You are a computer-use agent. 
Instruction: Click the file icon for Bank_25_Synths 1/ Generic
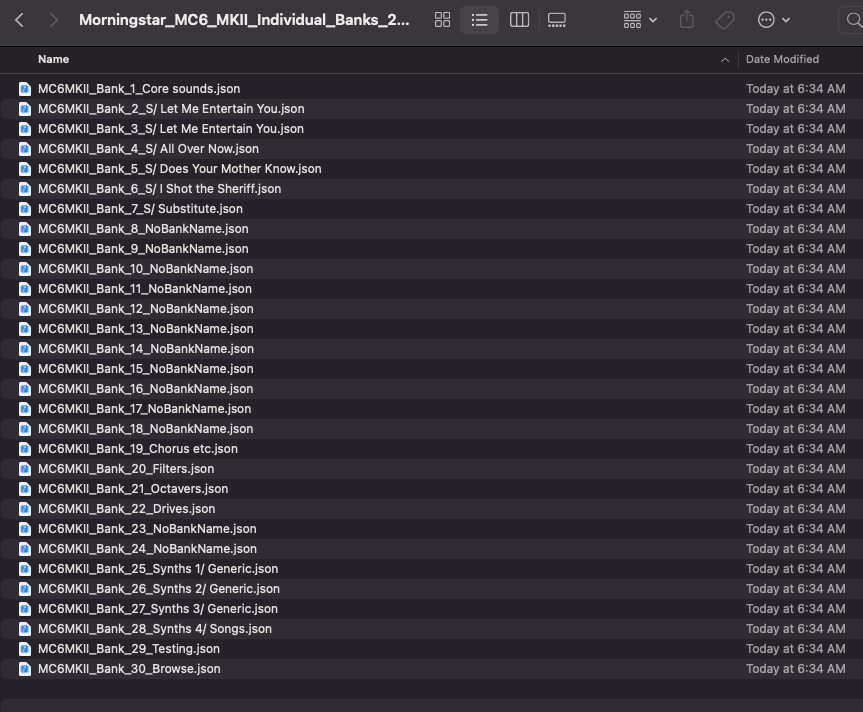pos(25,568)
